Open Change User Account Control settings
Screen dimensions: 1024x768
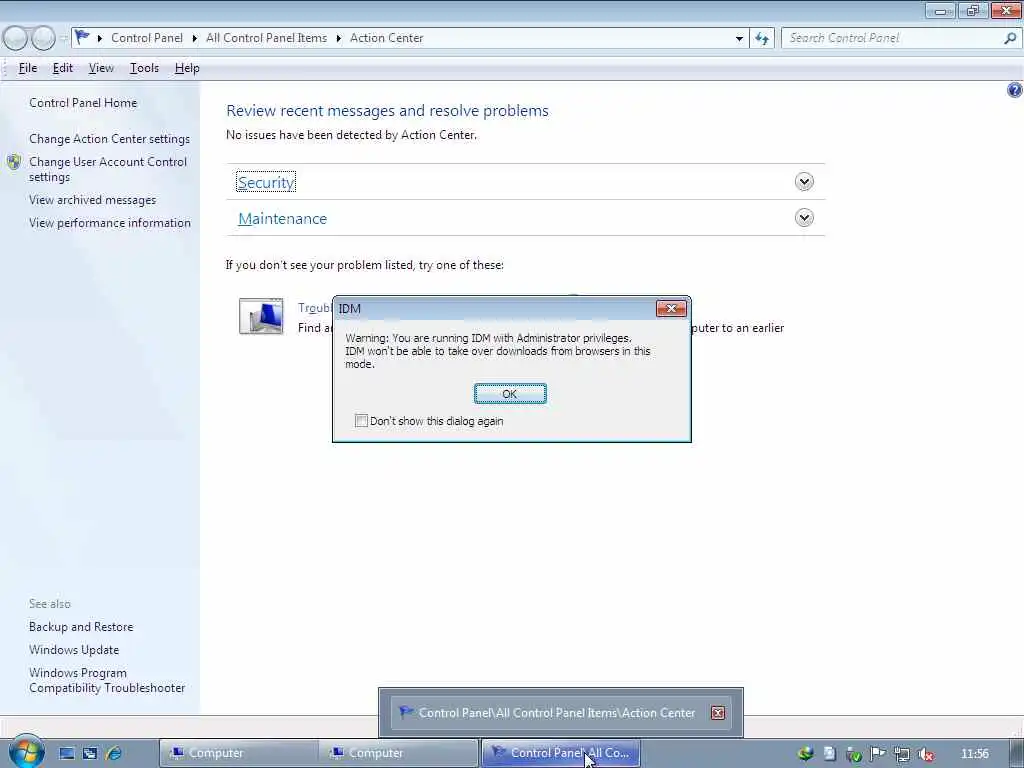[x=108, y=169]
